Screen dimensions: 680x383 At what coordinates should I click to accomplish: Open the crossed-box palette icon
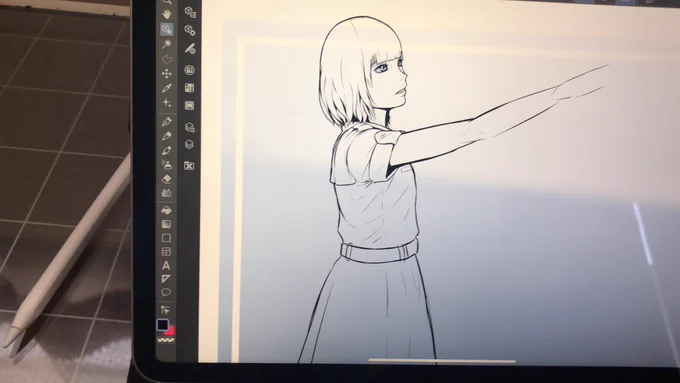click(x=189, y=166)
